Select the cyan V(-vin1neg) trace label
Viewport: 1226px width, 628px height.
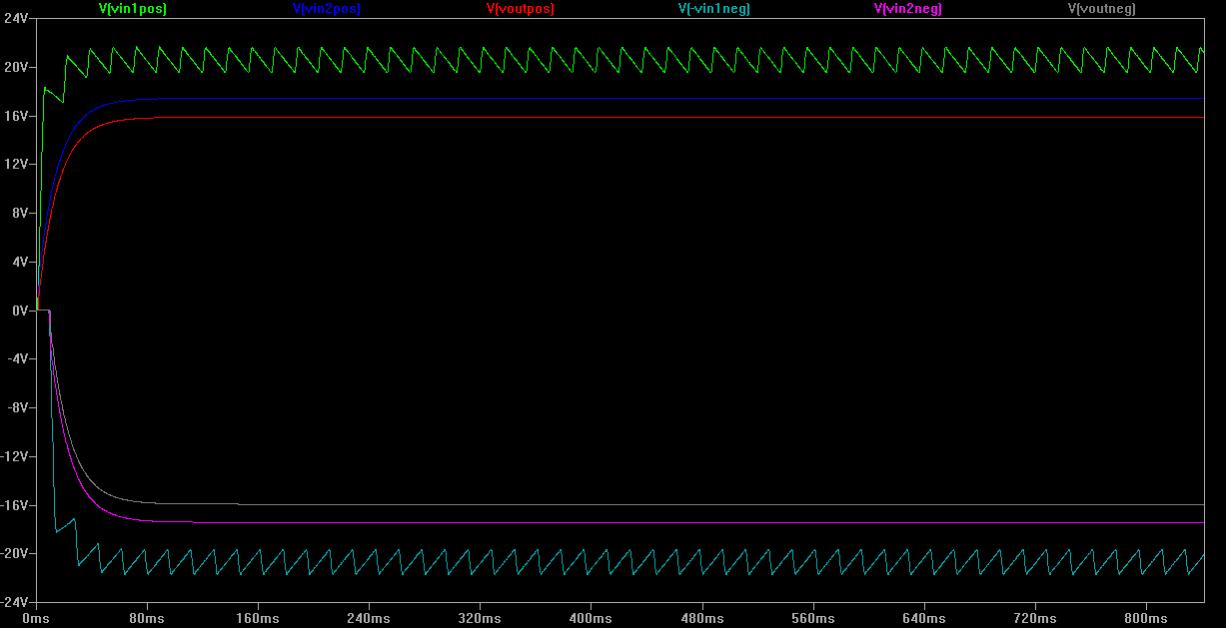[x=714, y=9]
